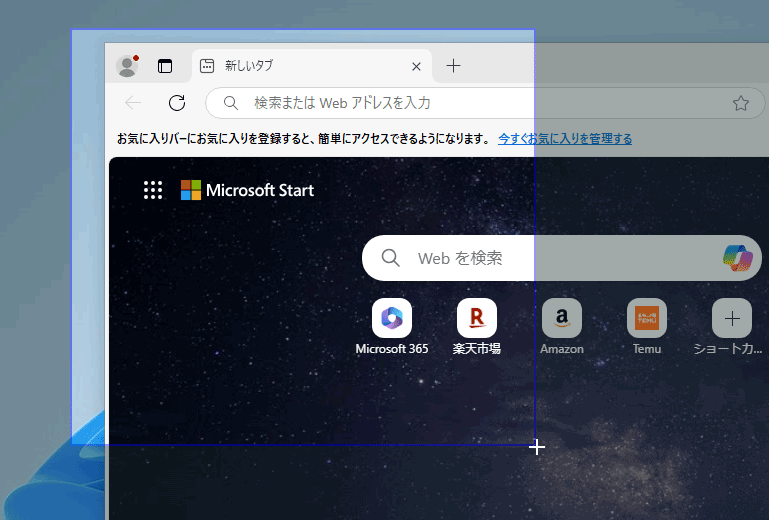The height and width of the screenshot is (520, 769).
Task: Add page to favorites with star icon
Action: click(741, 103)
